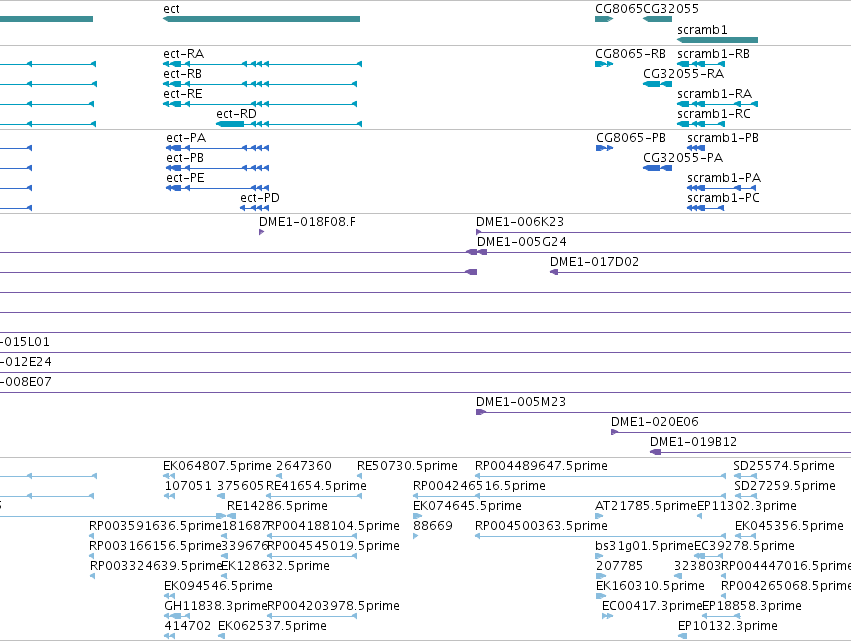This screenshot has width=851, height=641.
Task: Click the DME1-017D02 clone label
Action: pos(594,262)
